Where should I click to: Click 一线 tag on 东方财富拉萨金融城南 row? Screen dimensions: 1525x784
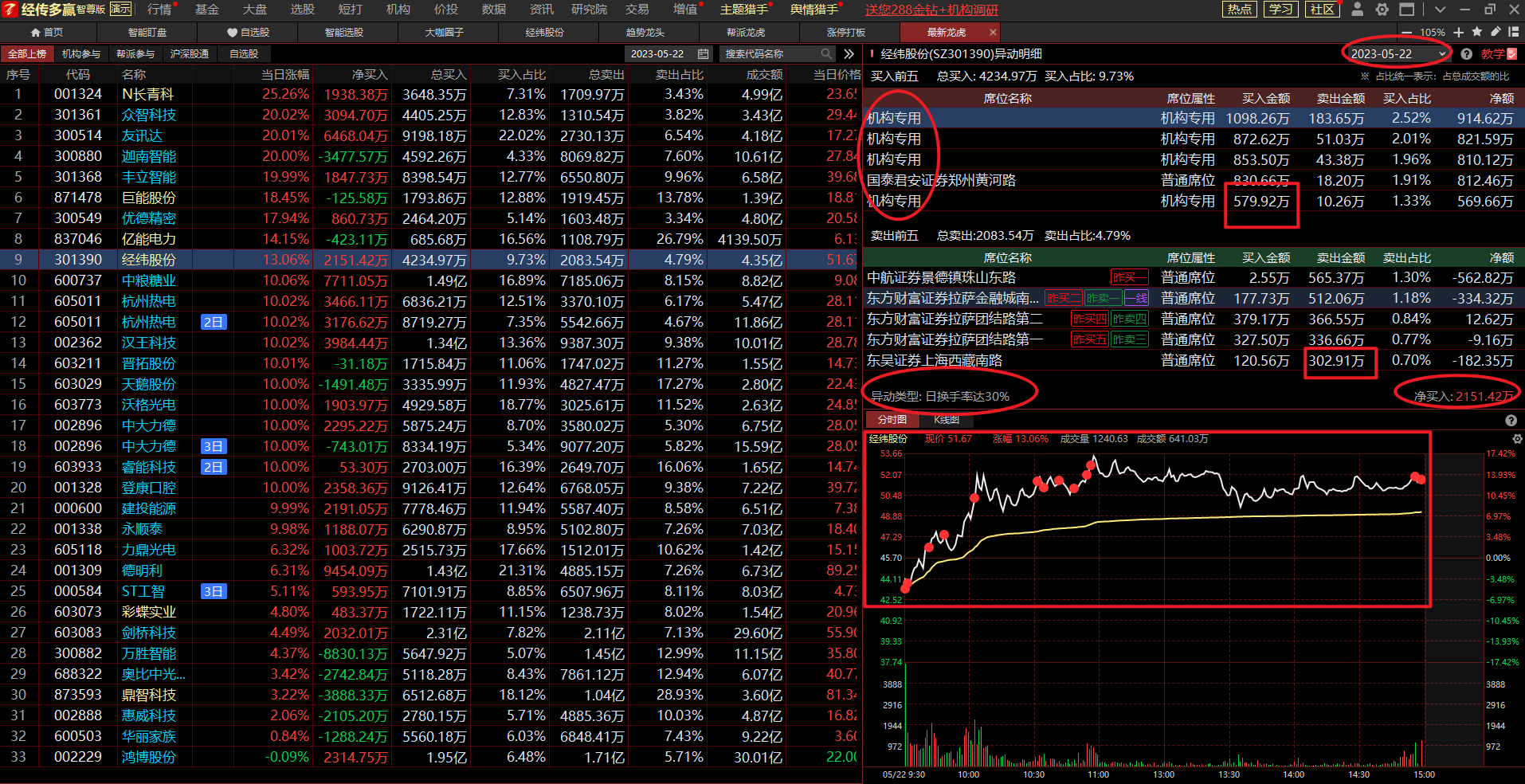point(1136,298)
